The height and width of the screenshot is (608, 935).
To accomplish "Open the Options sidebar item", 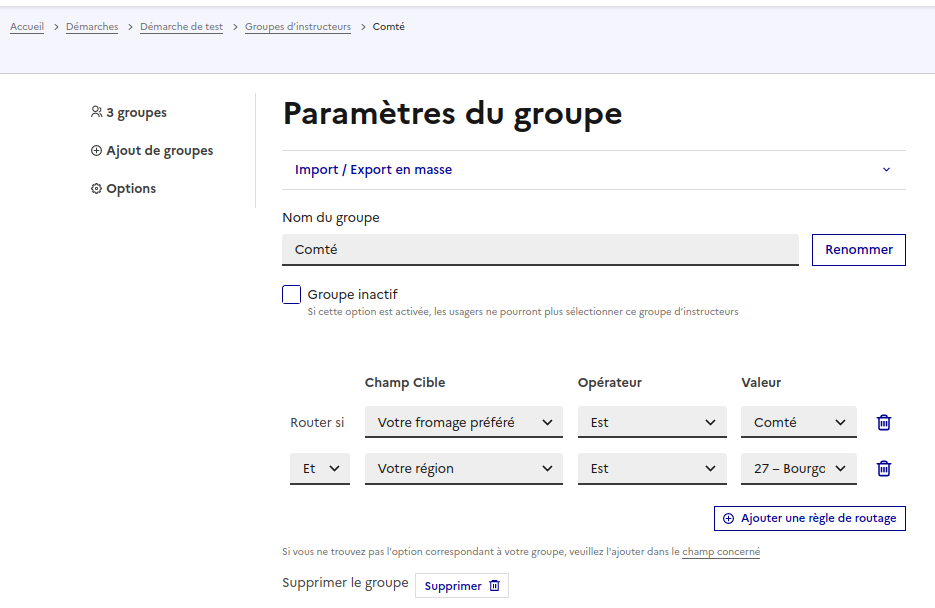I will tap(123, 189).
